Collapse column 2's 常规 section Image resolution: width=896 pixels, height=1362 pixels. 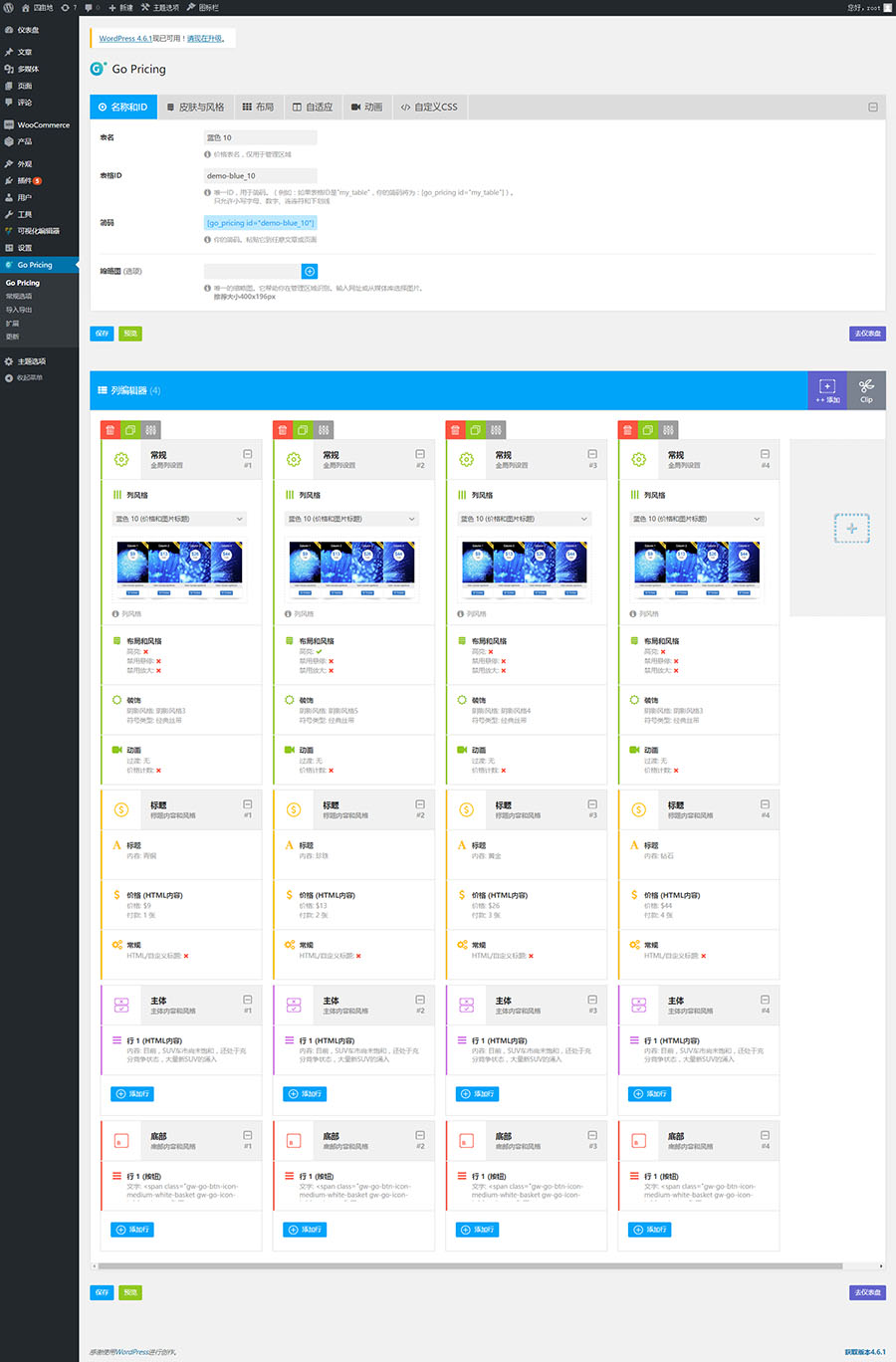pos(420,454)
